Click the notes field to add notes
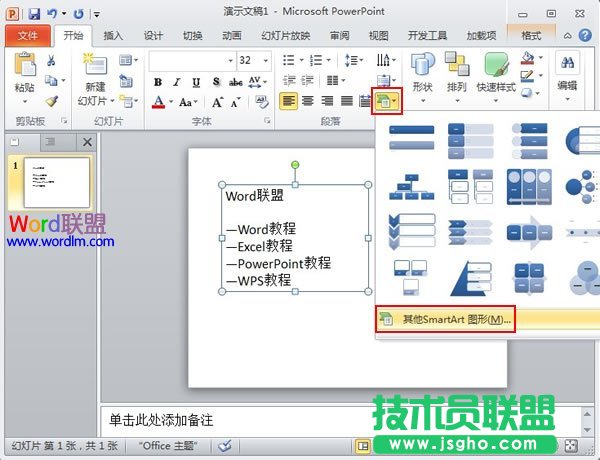 (341, 421)
